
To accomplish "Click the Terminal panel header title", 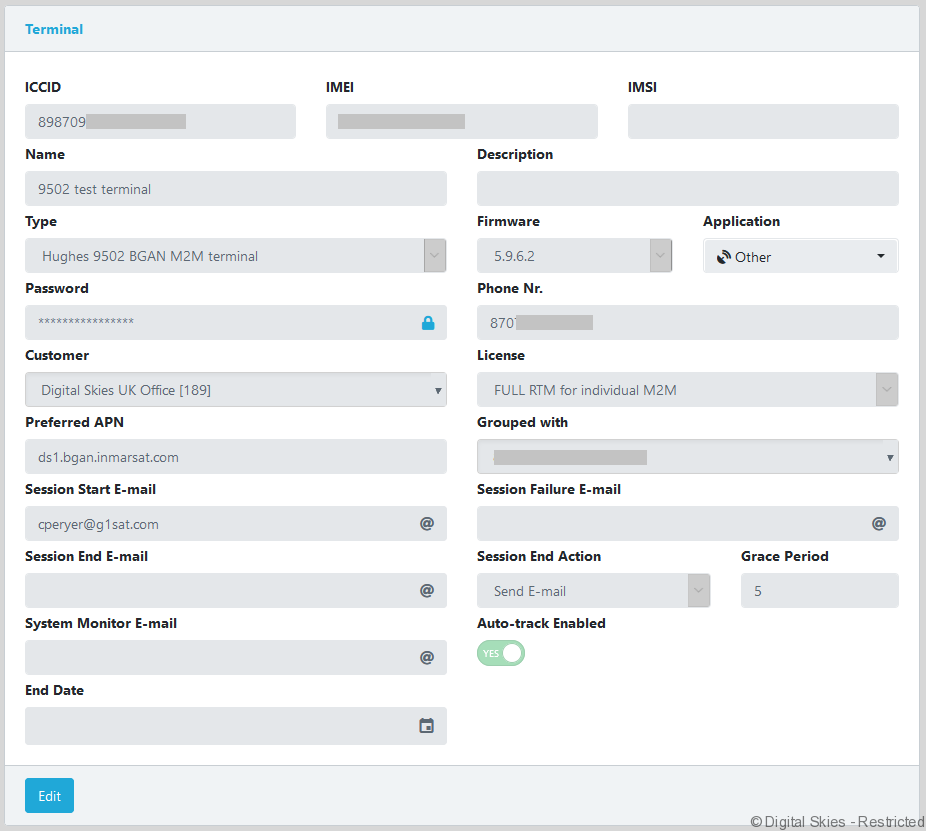I will pos(54,29).
